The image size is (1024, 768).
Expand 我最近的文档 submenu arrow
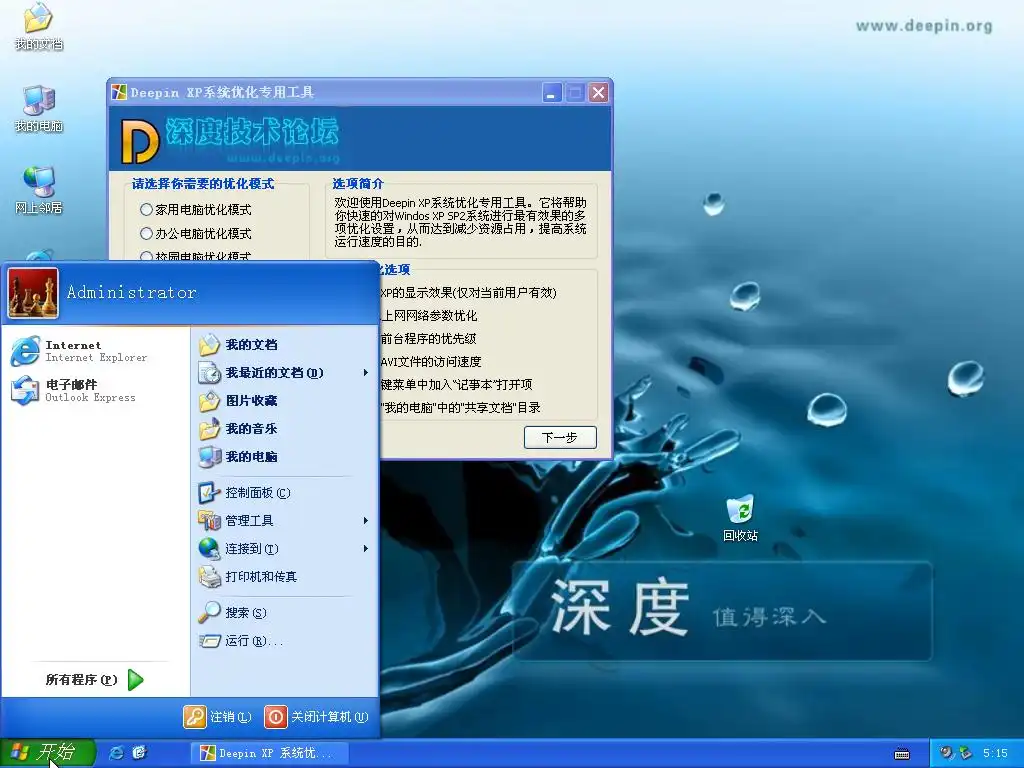(x=366, y=373)
